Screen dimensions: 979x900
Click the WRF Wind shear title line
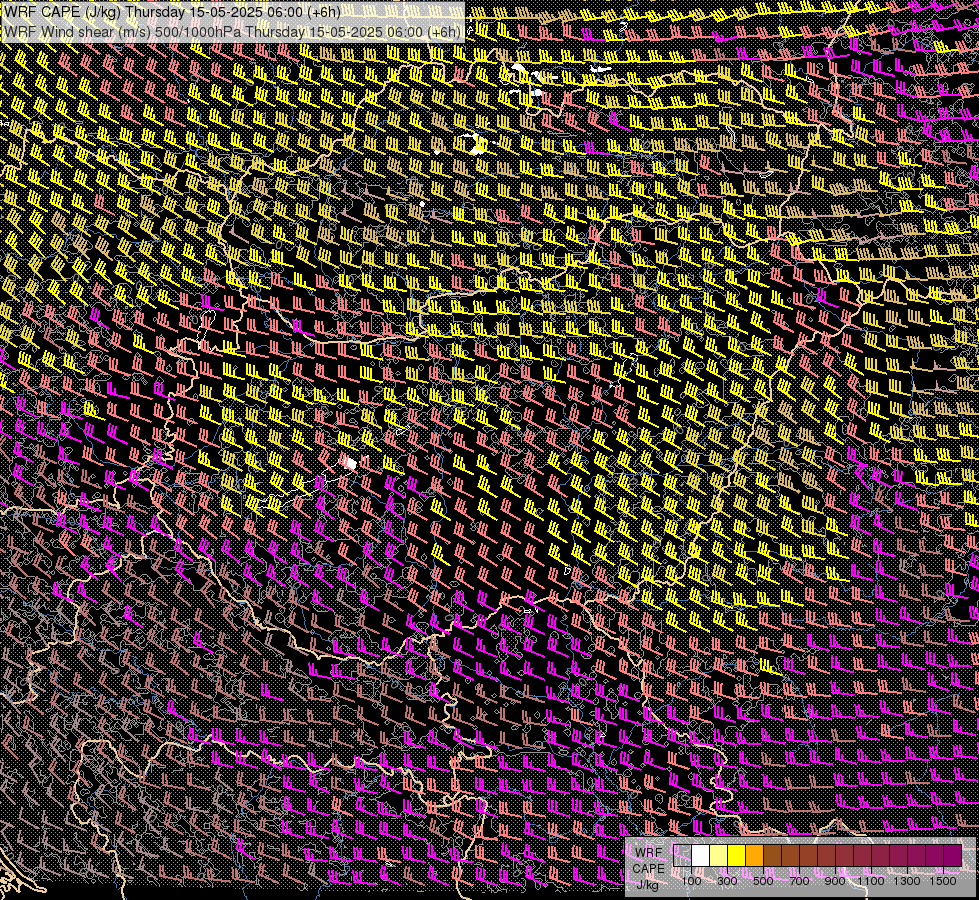click(233, 32)
